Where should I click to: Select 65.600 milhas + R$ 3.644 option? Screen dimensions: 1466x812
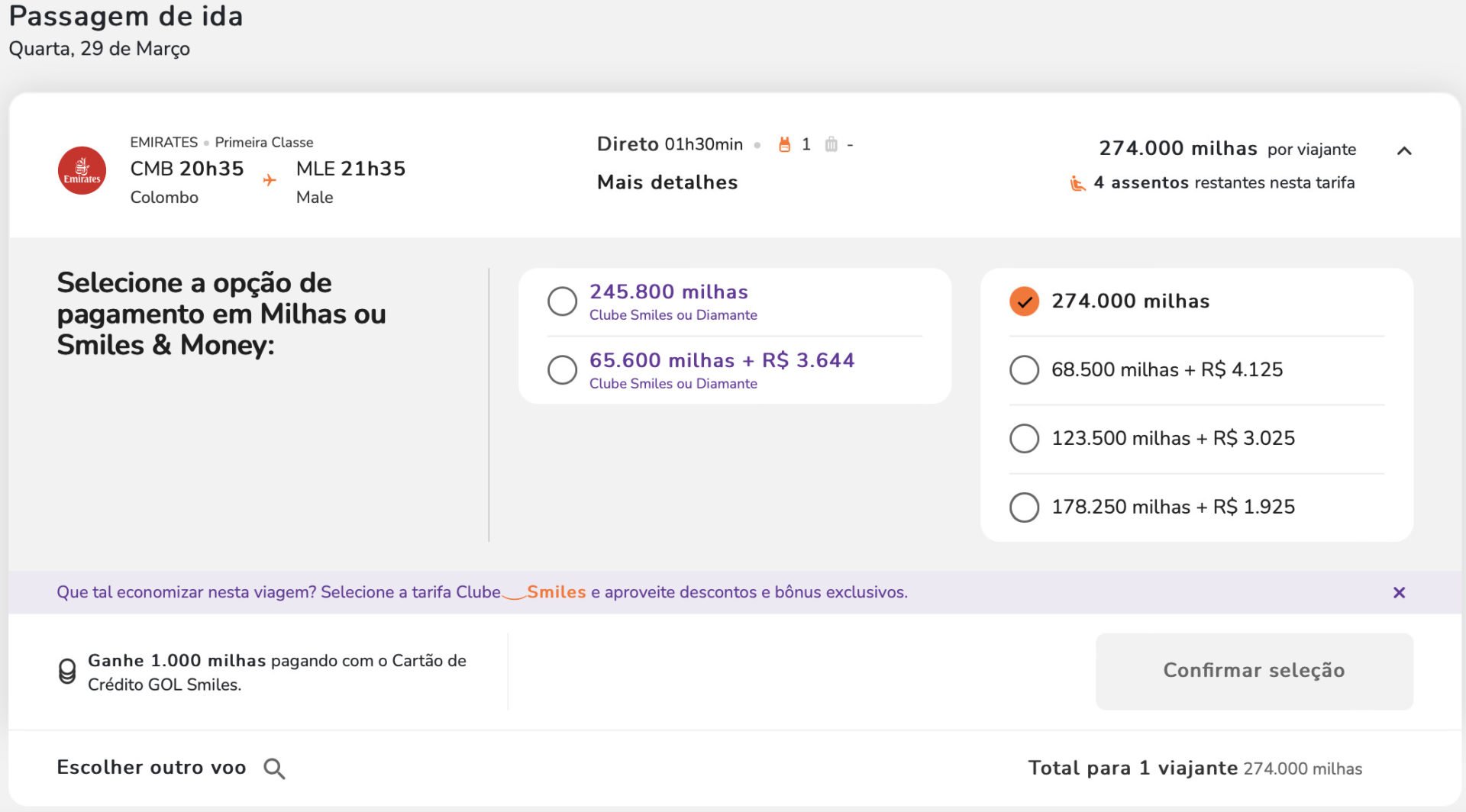pos(563,370)
